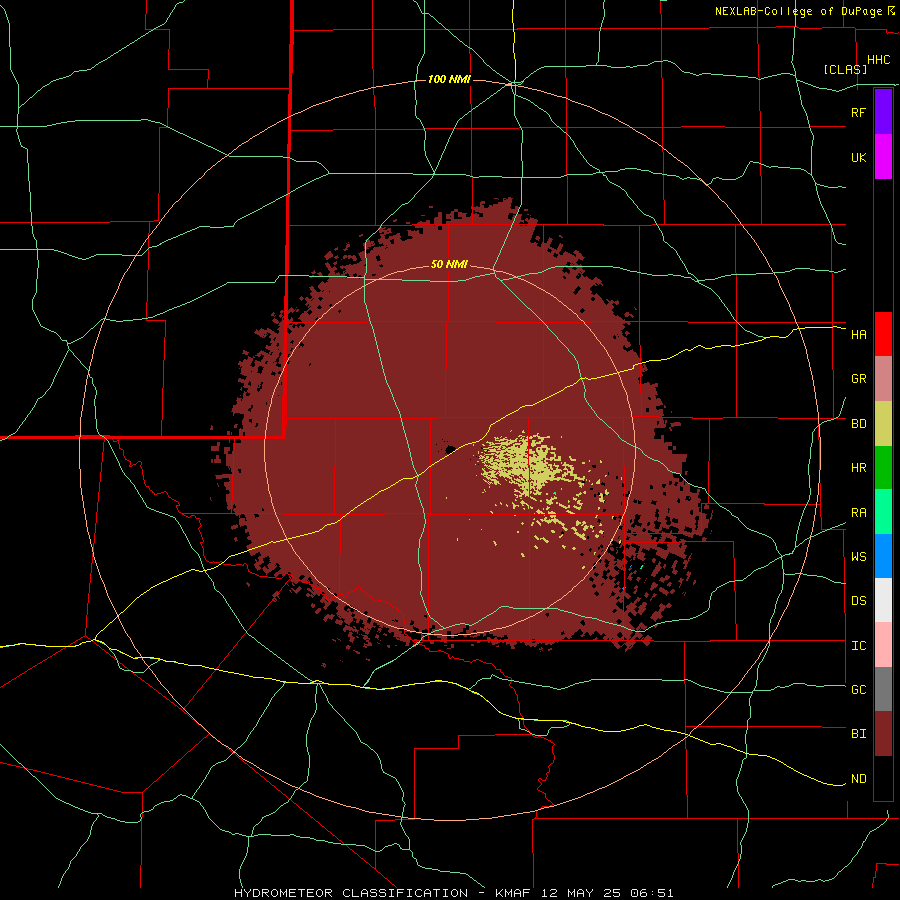Click the DS legend label
Screen dimensions: 900x900
point(858,601)
